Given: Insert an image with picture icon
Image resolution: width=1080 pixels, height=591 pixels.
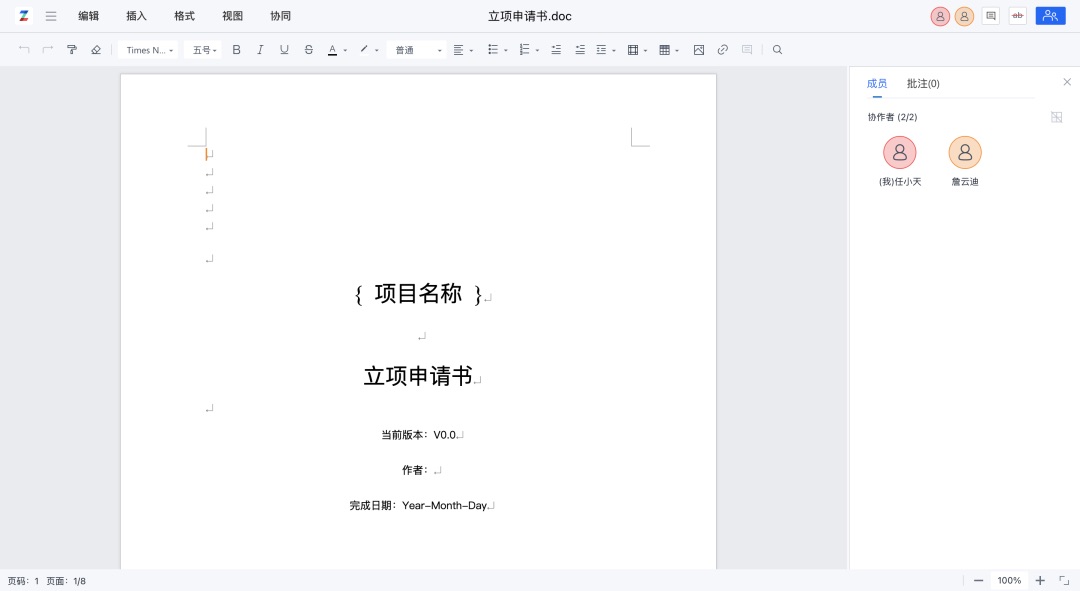Looking at the screenshot, I should [x=699, y=50].
